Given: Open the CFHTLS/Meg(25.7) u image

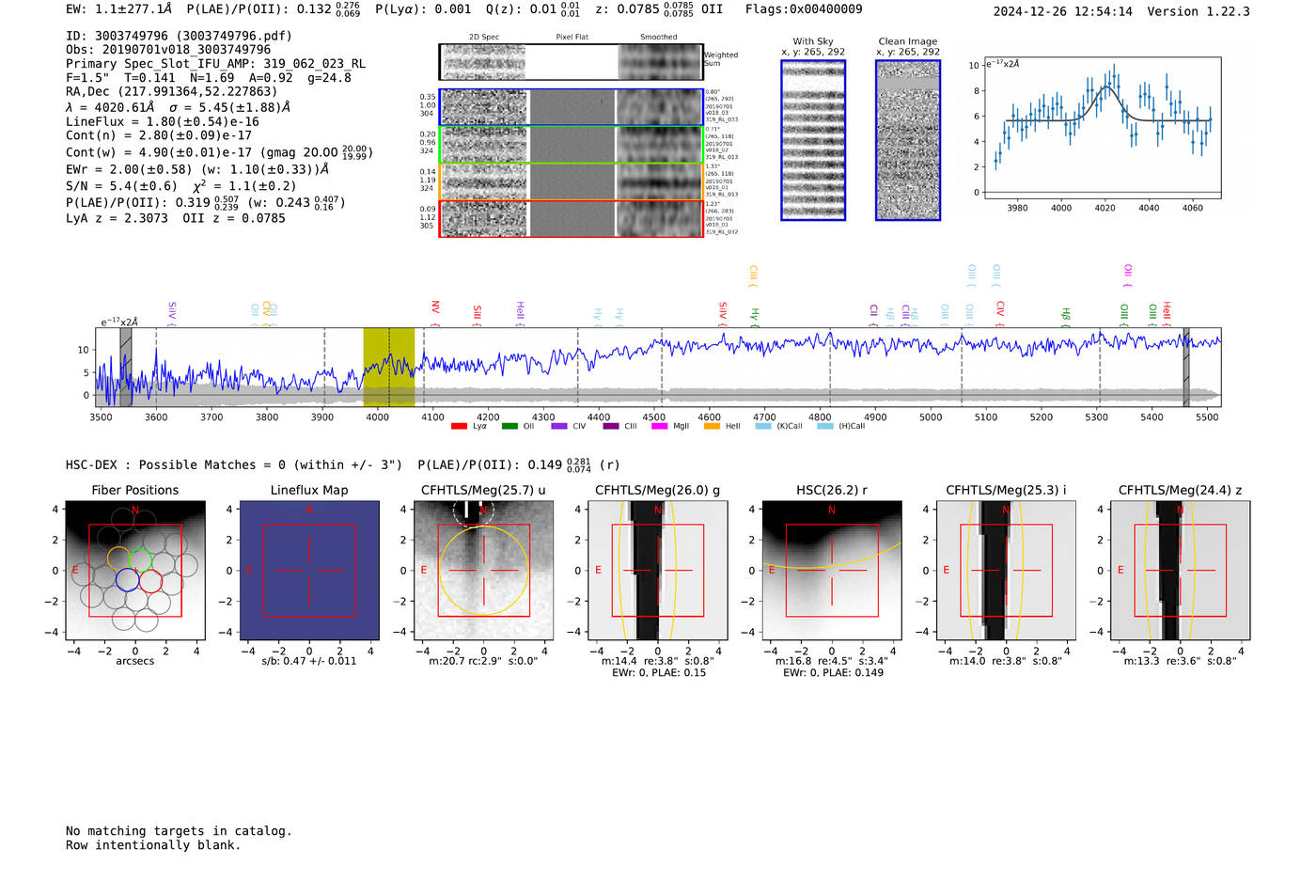Looking at the screenshot, I should click(483, 570).
